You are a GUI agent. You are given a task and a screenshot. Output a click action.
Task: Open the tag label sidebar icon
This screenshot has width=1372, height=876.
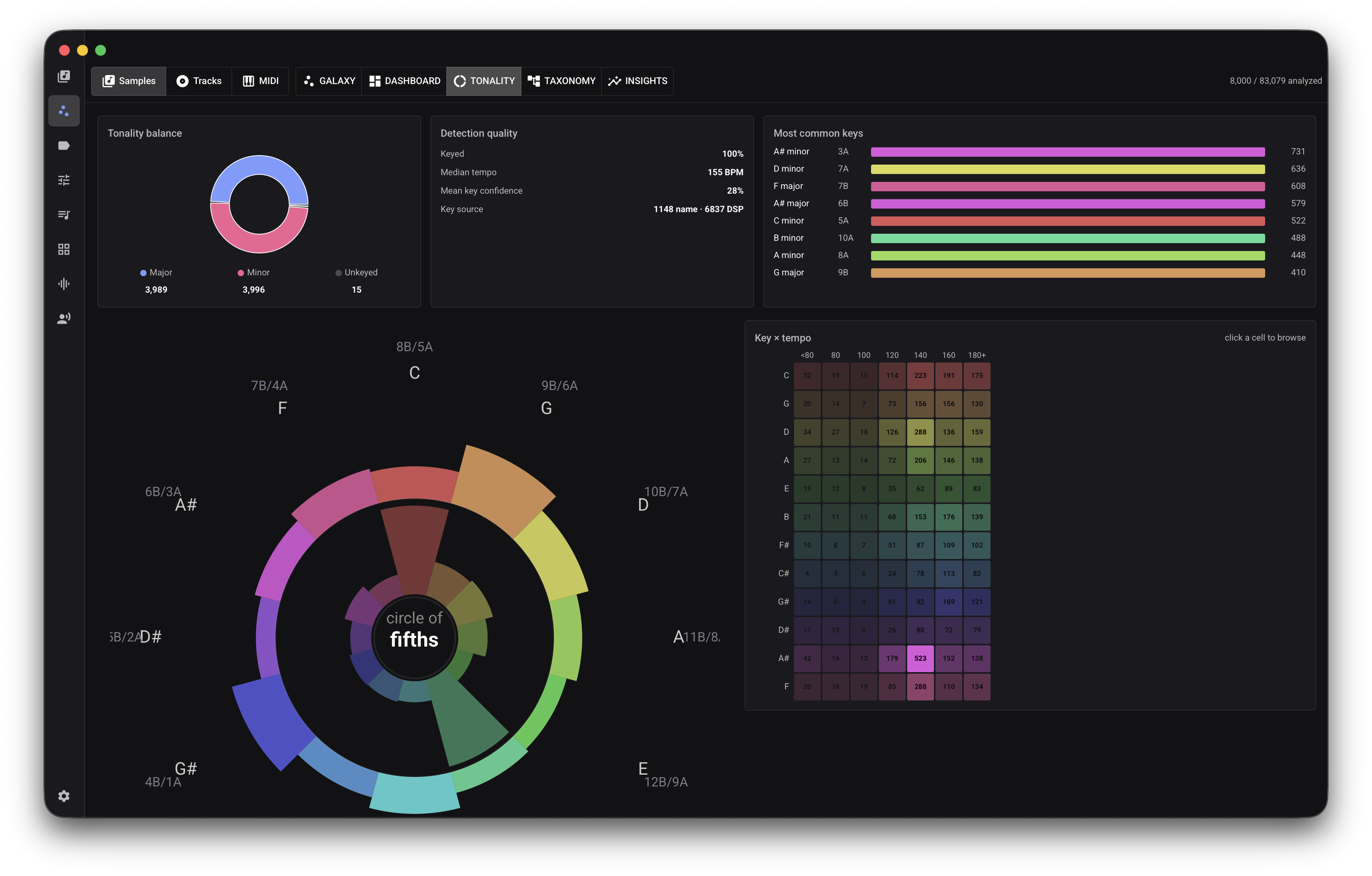(x=64, y=145)
